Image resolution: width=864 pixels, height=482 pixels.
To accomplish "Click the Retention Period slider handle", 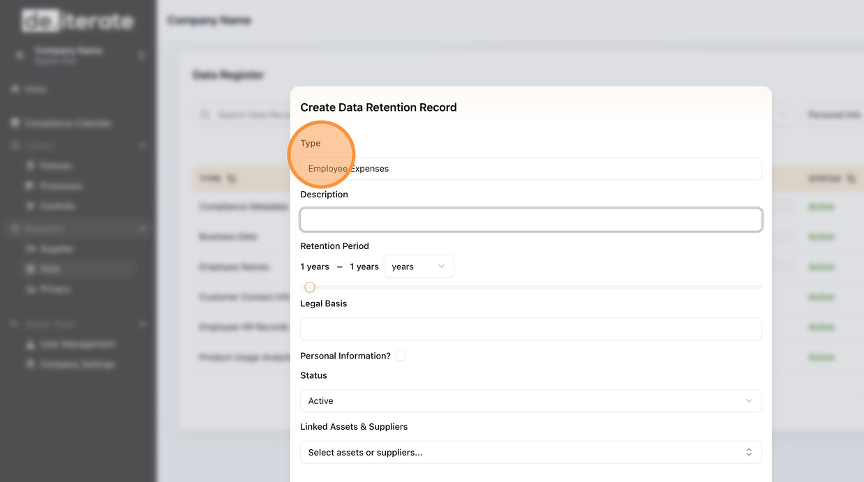I will pyautogui.click(x=310, y=287).
